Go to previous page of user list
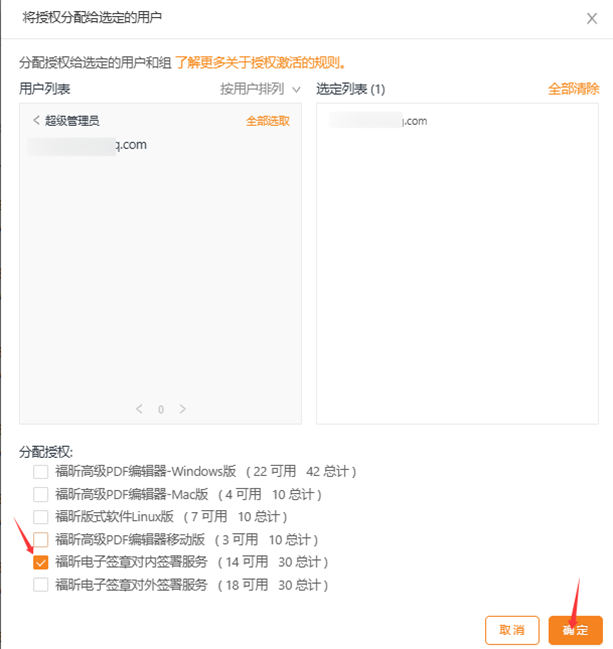Screen dimensions: 613x649 click(x=139, y=409)
